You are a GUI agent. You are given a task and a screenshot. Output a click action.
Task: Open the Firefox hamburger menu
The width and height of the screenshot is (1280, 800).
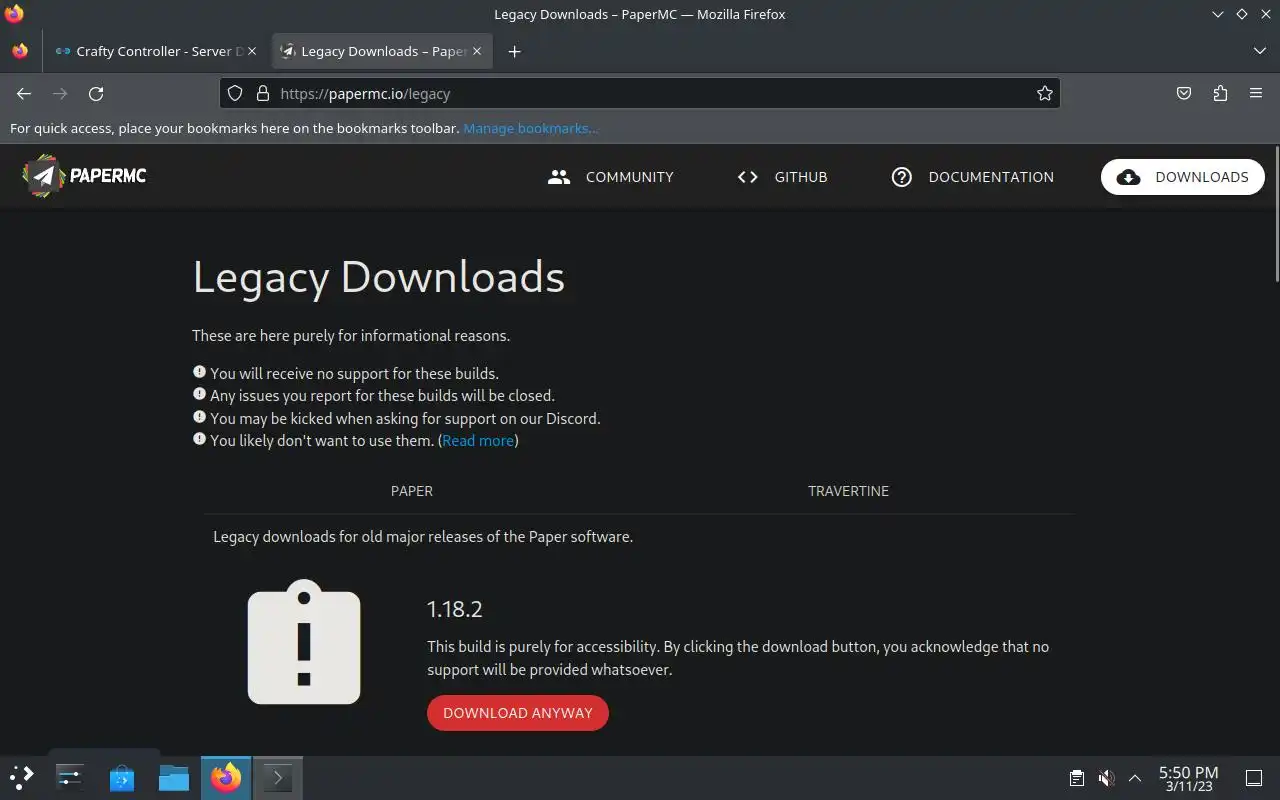(1256, 93)
